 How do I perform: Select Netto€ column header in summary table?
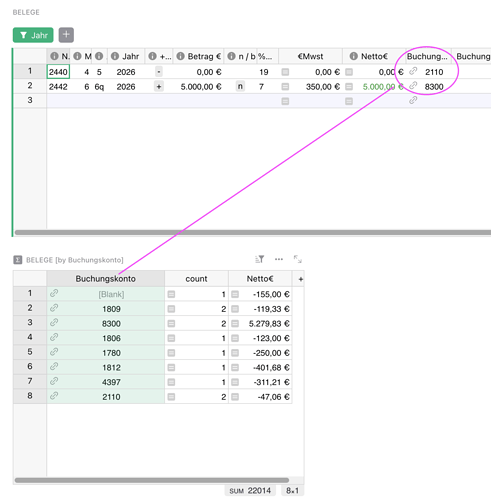click(260, 279)
